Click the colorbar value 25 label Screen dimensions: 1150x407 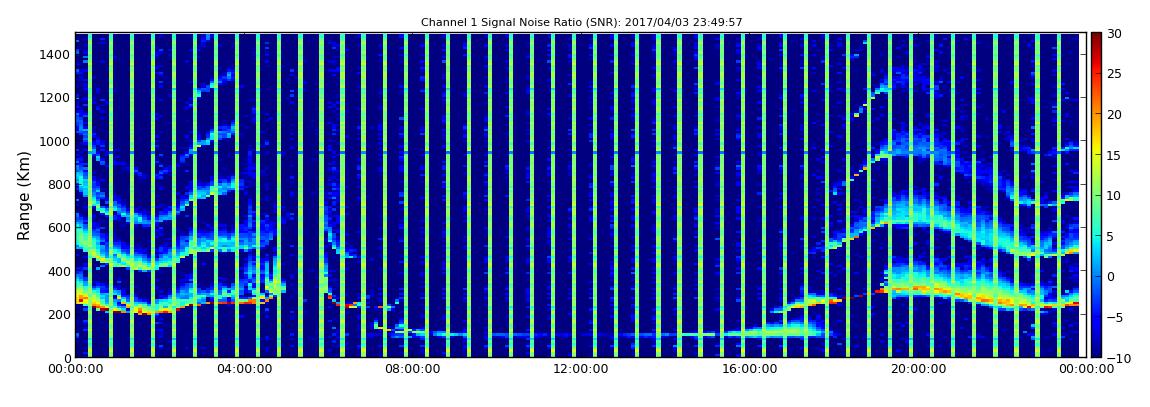pyautogui.click(x=1114, y=73)
